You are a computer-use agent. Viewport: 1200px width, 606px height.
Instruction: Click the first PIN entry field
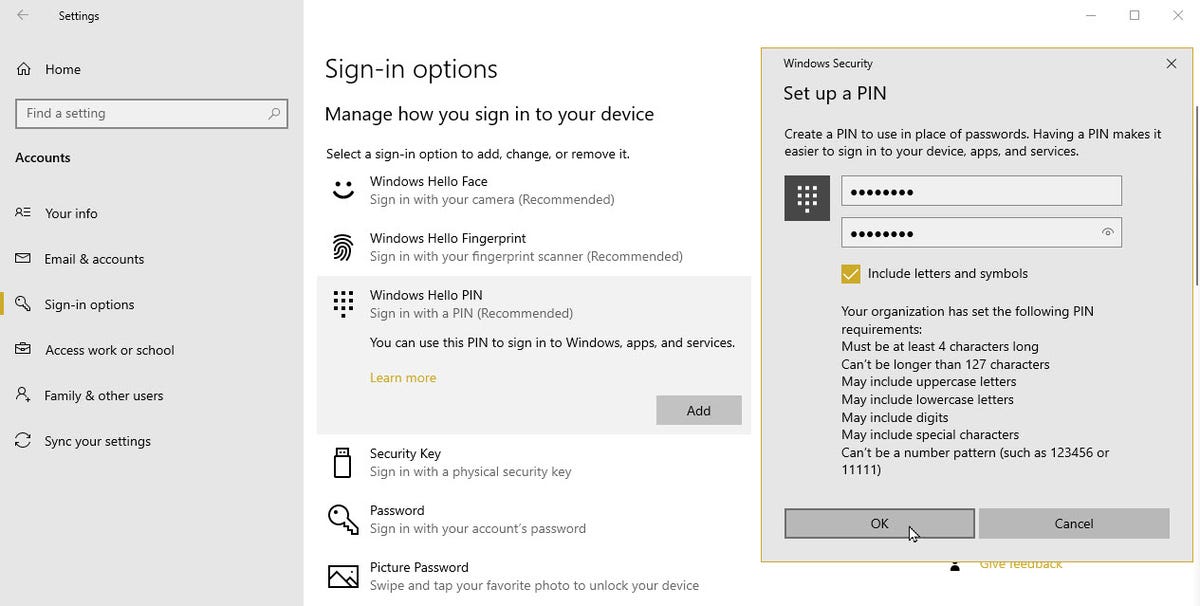click(x=981, y=191)
